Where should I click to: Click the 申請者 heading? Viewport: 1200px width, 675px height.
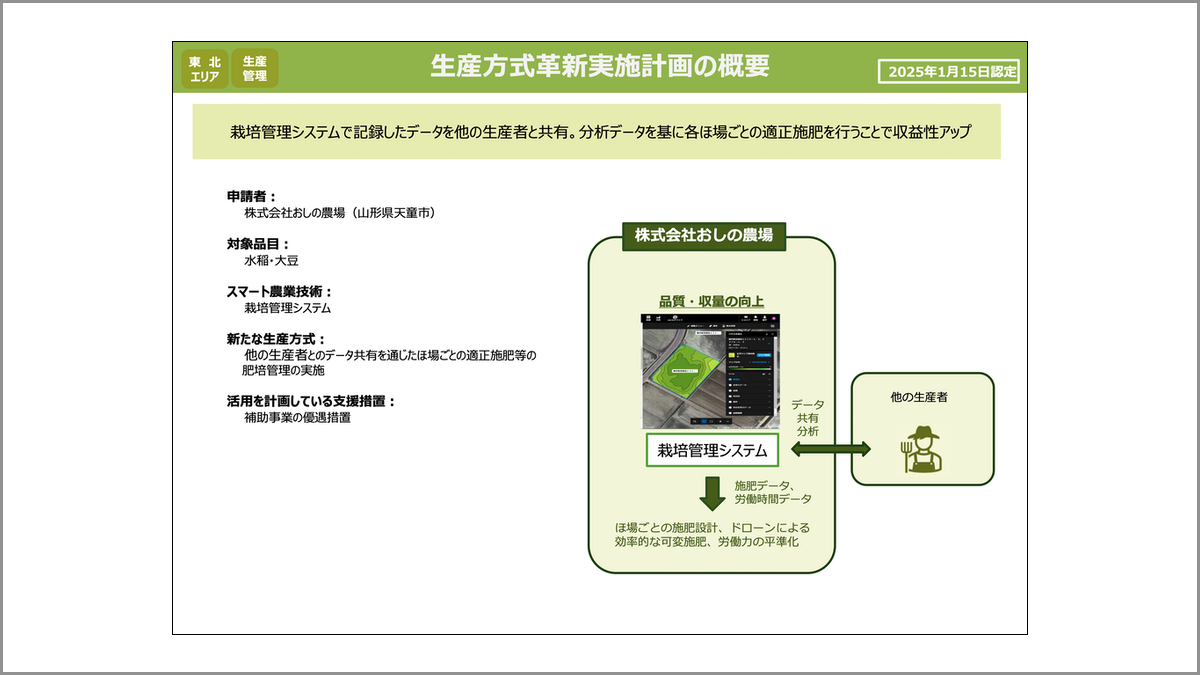(251, 196)
